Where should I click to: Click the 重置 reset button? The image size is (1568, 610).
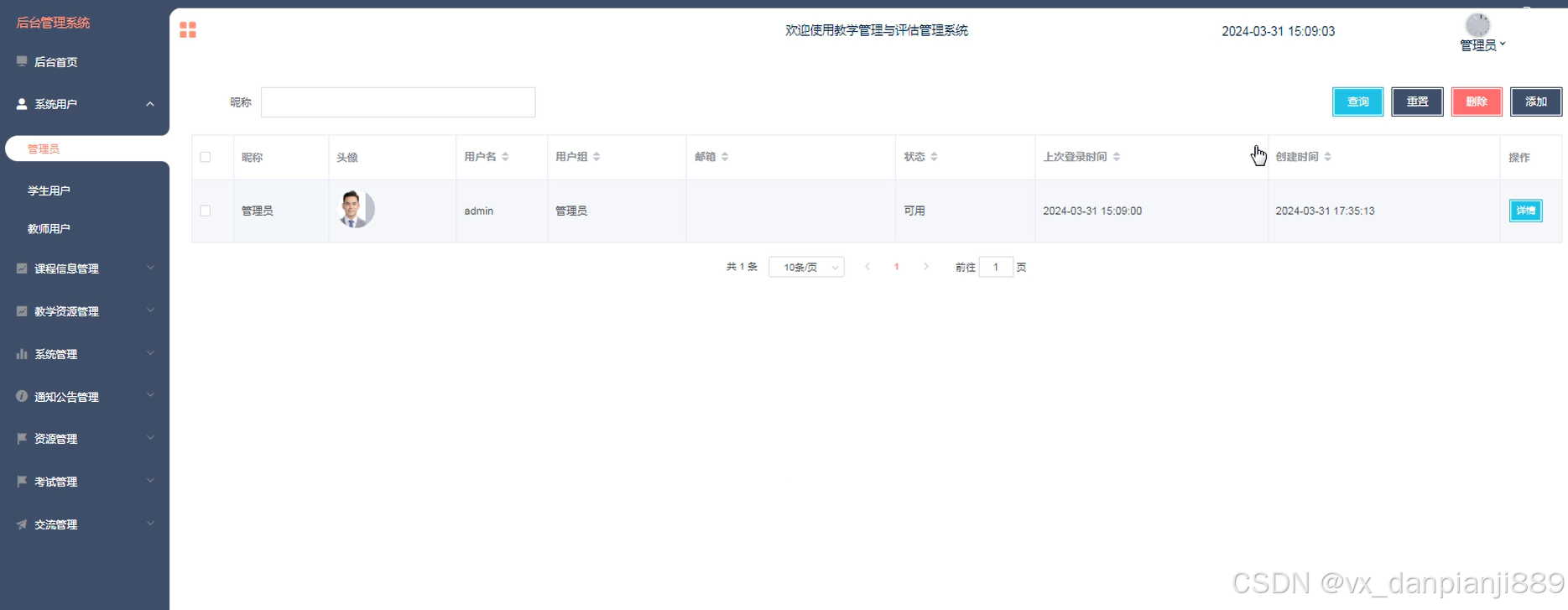tap(1417, 102)
